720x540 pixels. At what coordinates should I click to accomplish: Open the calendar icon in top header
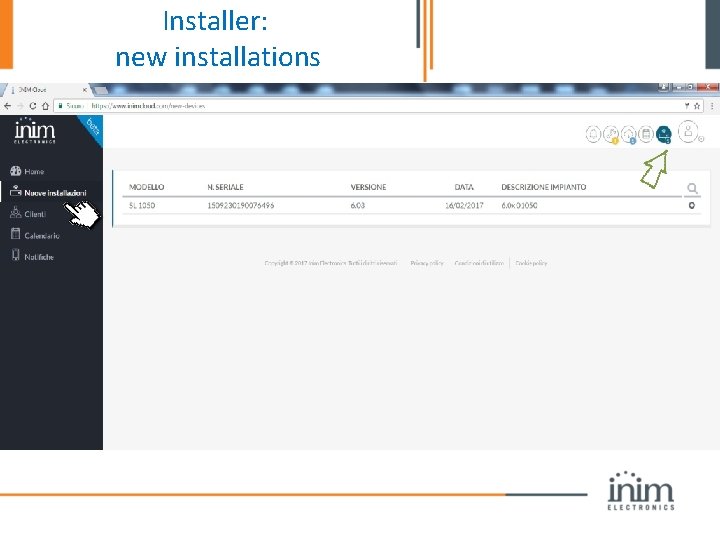(646, 134)
